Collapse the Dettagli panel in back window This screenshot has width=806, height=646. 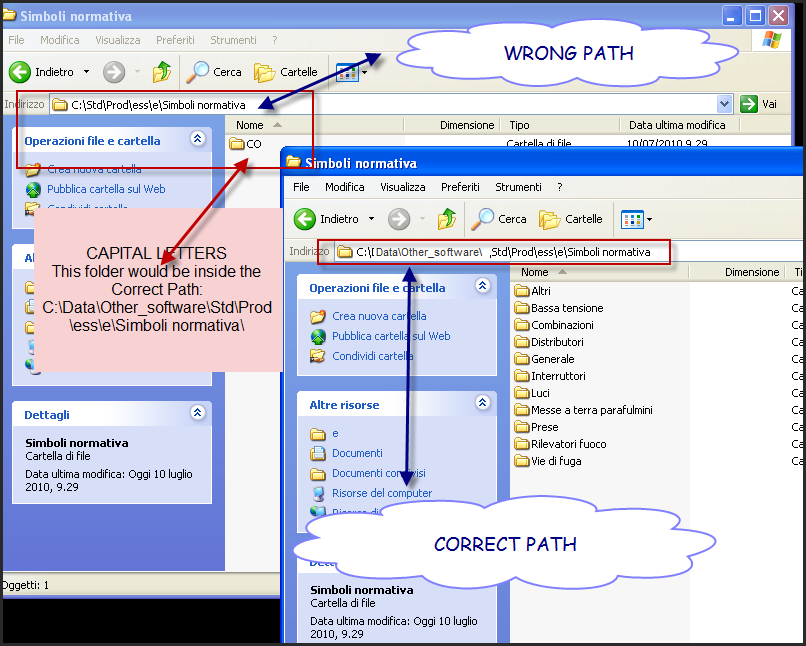[197, 414]
